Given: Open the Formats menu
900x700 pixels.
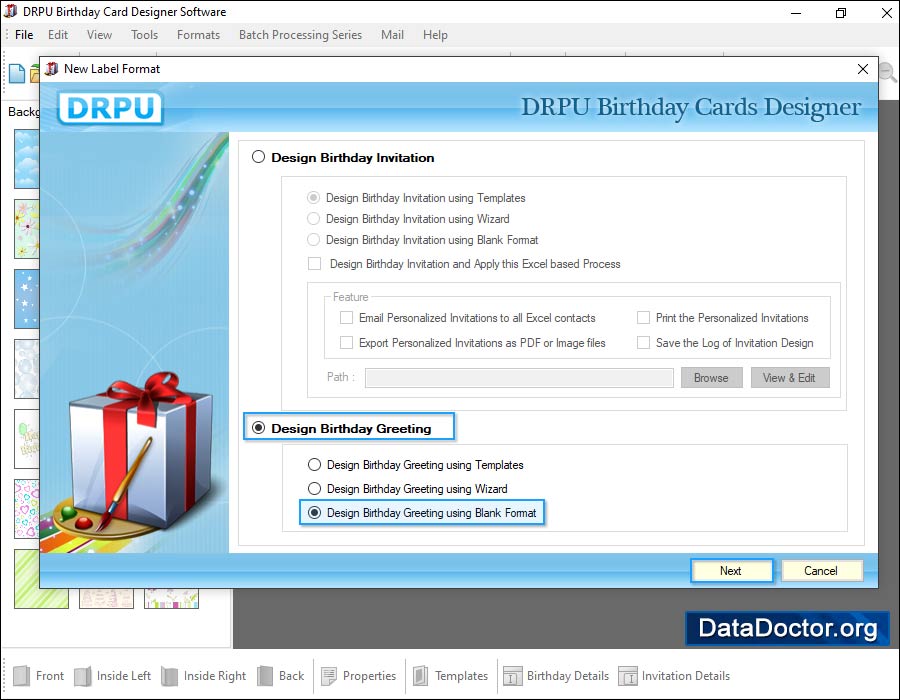Looking at the screenshot, I should click(x=198, y=35).
